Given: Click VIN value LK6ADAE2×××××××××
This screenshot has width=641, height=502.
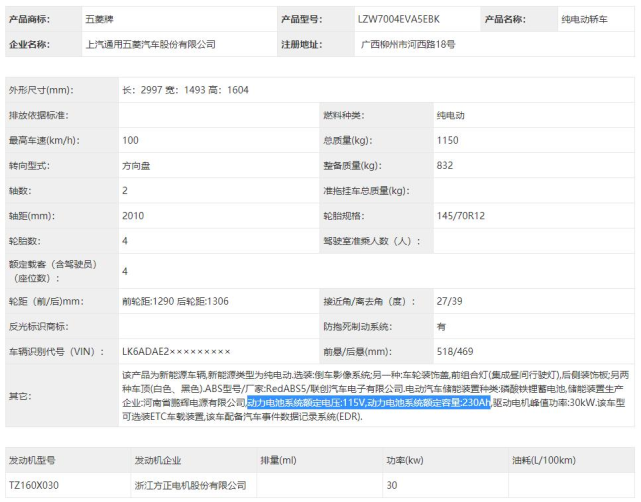Looking at the screenshot, I should coord(176,352).
